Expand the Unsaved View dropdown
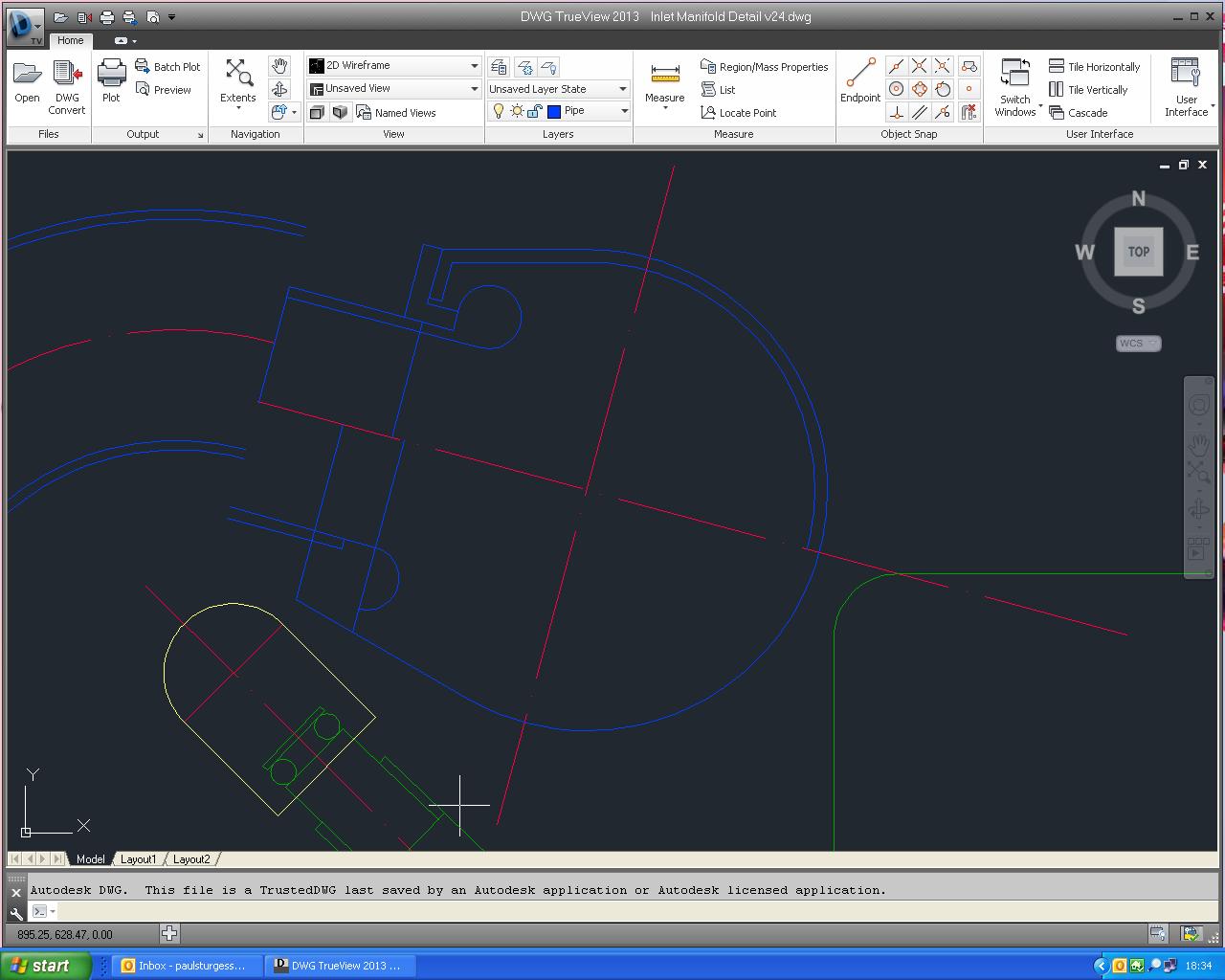1225x980 pixels. coord(474,89)
